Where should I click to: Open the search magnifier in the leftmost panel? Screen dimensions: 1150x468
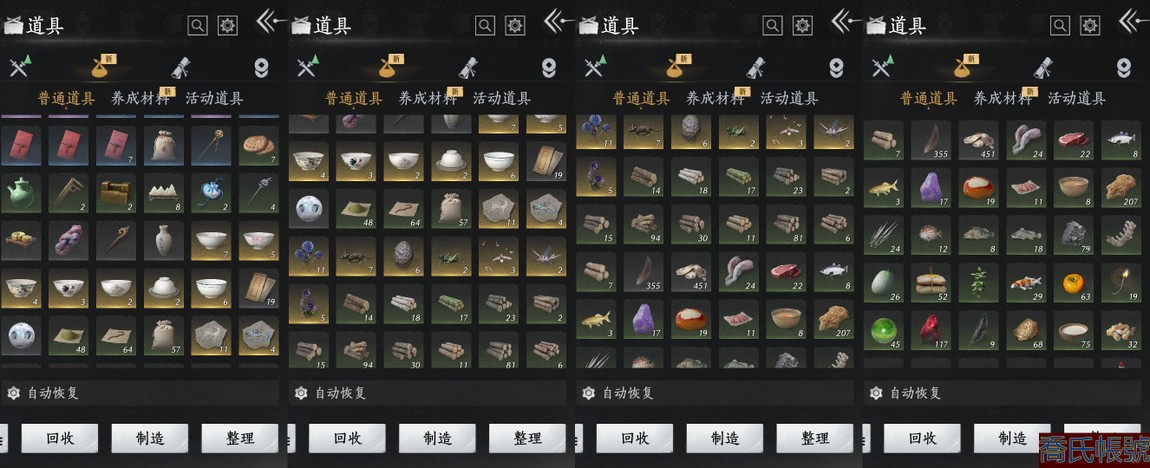(x=197, y=26)
